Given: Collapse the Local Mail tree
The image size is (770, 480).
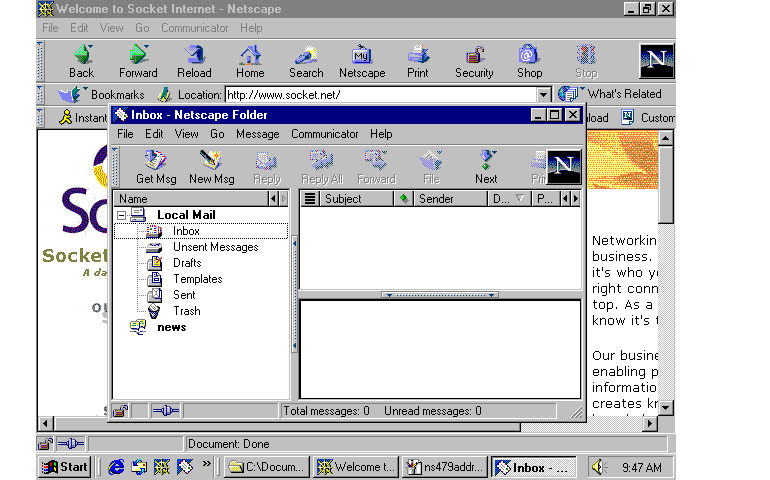Looking at the screenshot, I should (121, 215).
